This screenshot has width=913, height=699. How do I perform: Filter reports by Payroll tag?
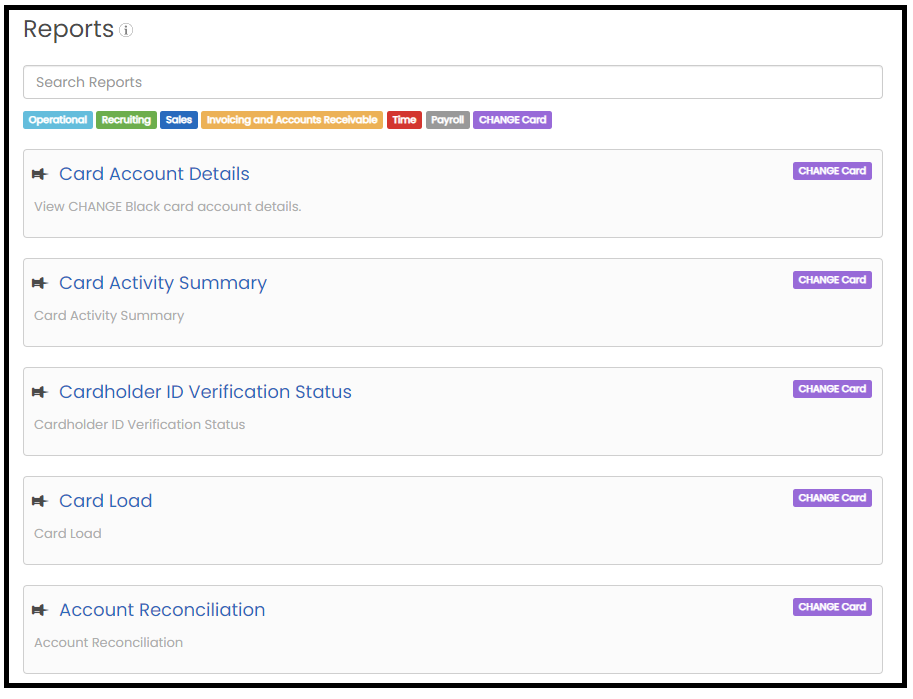pyautogui.click(x=447, y=120)
